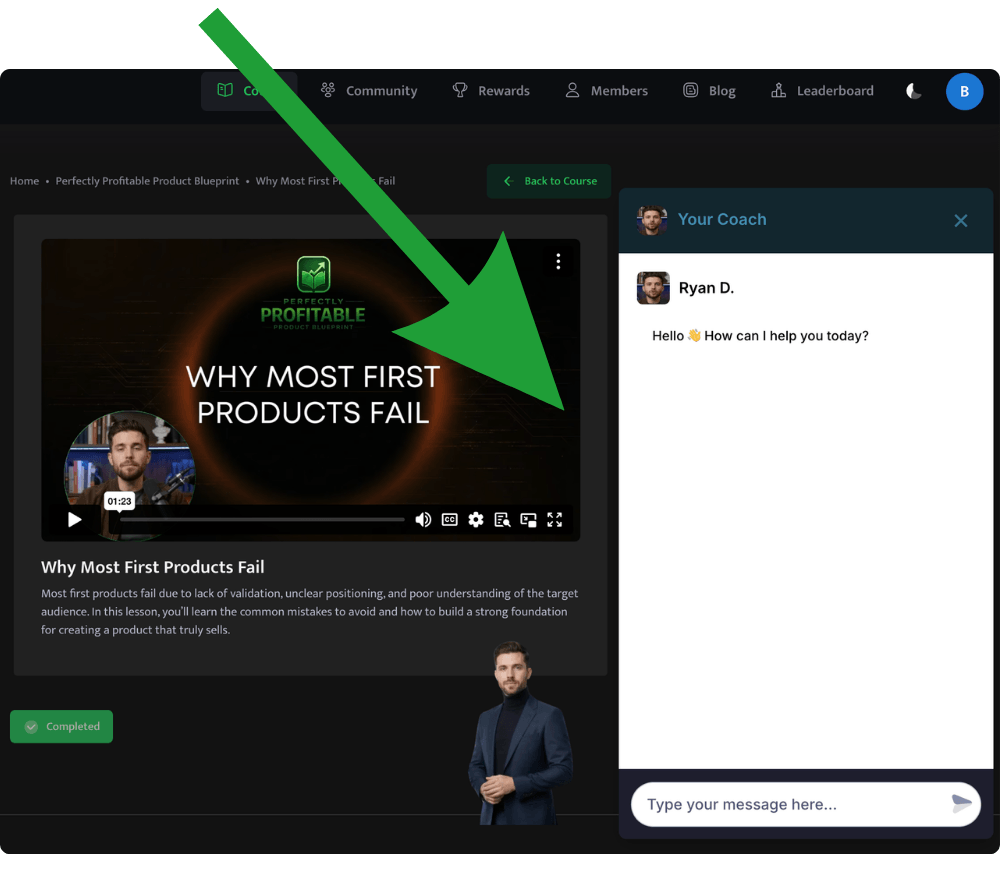This screenshot has height=888, width=1000.
Task: Toggle closed captions on the video
Action: tap(450, 520)
